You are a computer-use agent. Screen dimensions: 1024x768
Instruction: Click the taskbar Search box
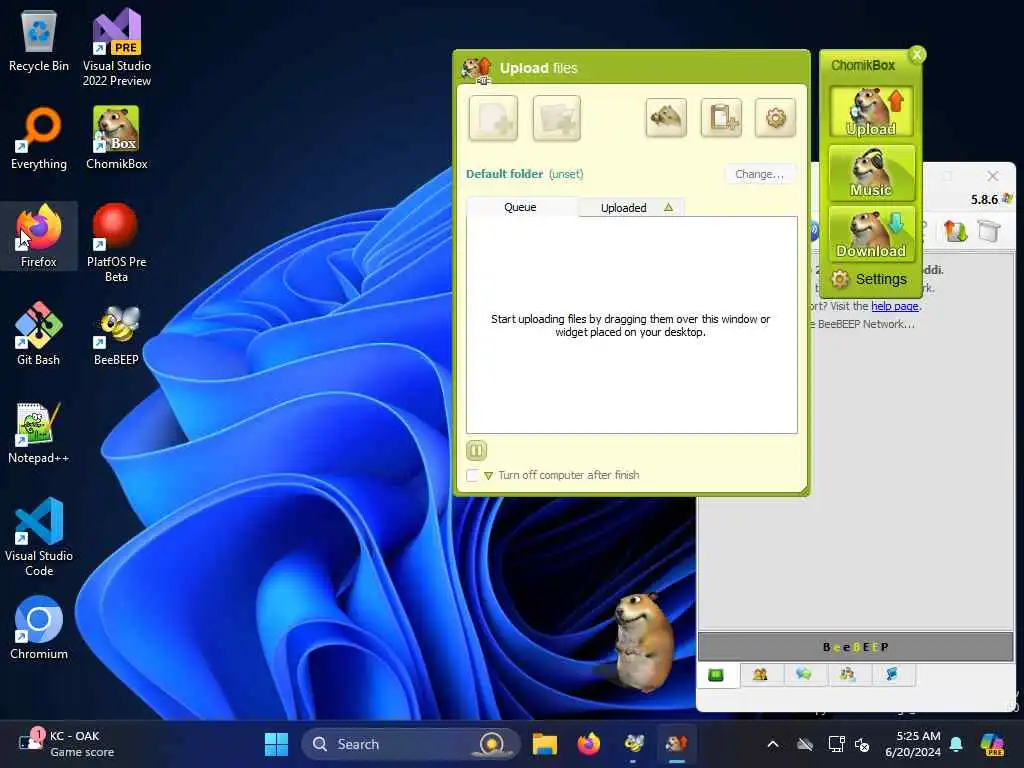click(410, 744)
